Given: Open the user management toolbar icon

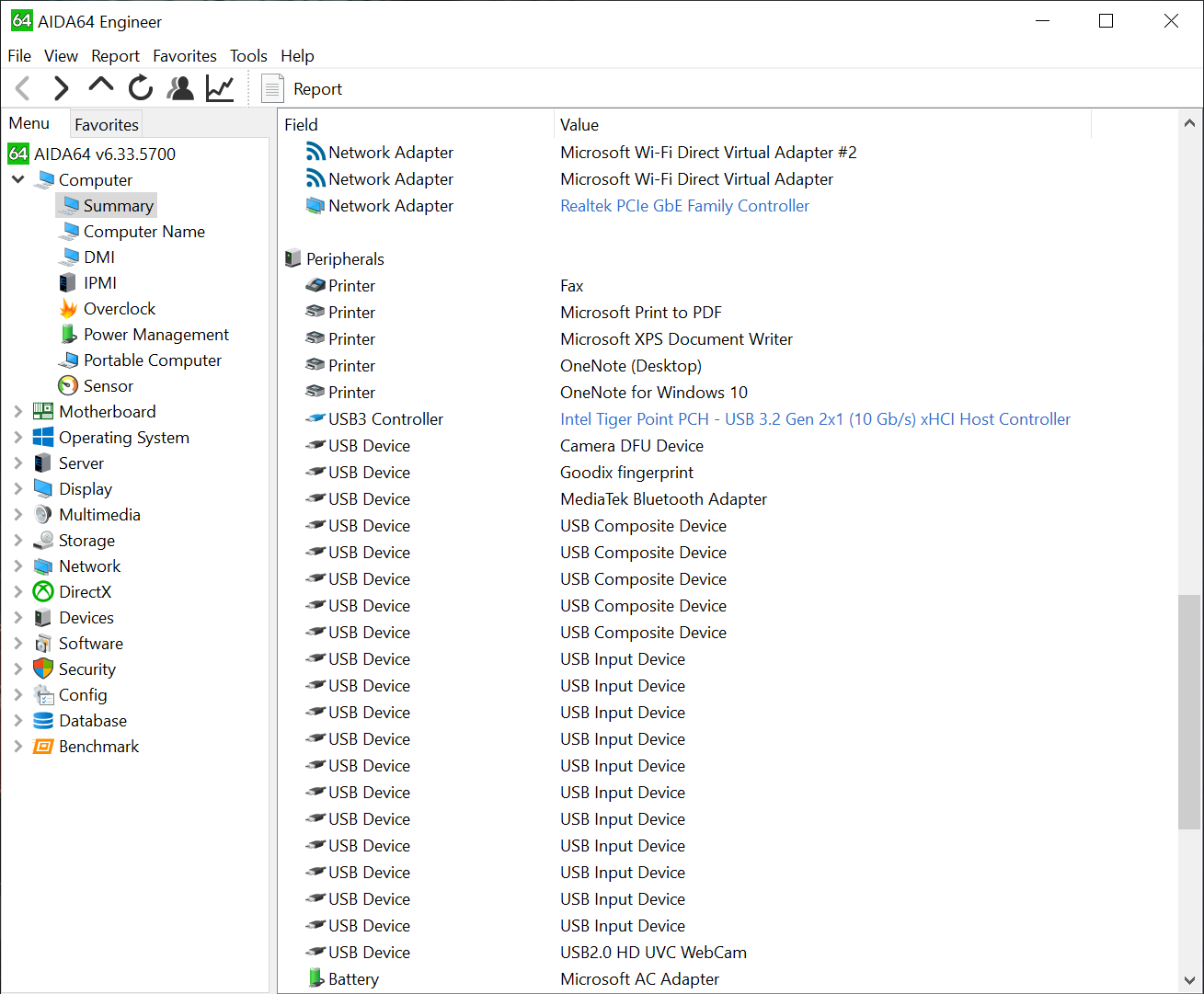Looking at the screenshot, I should pyautogui.click(x=180, y=88).
